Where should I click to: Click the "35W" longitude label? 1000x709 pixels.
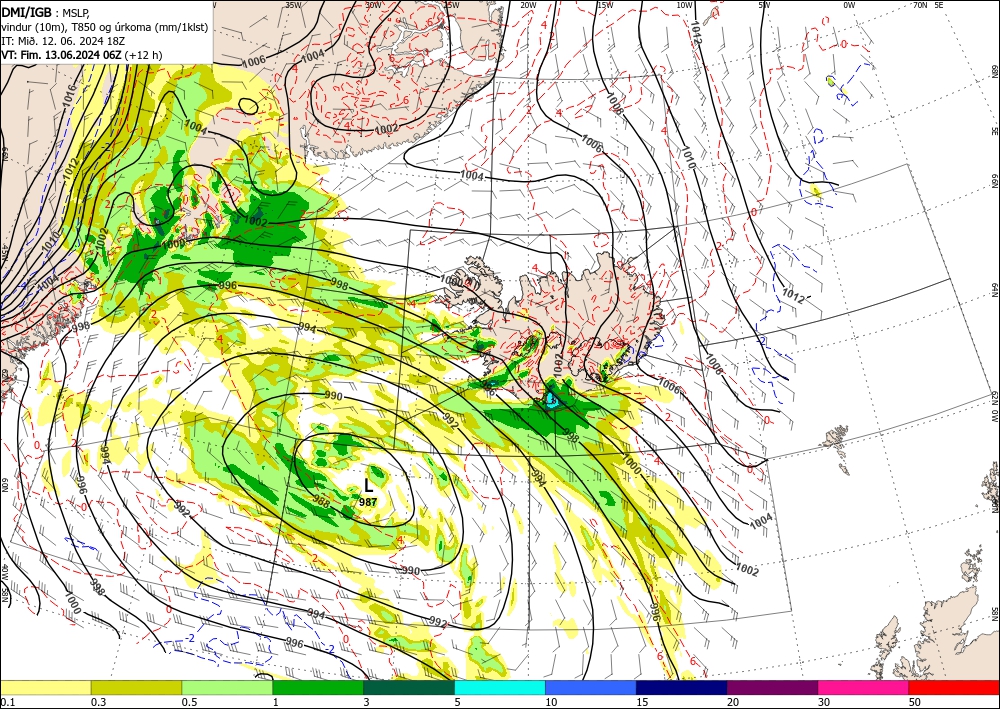293,4
